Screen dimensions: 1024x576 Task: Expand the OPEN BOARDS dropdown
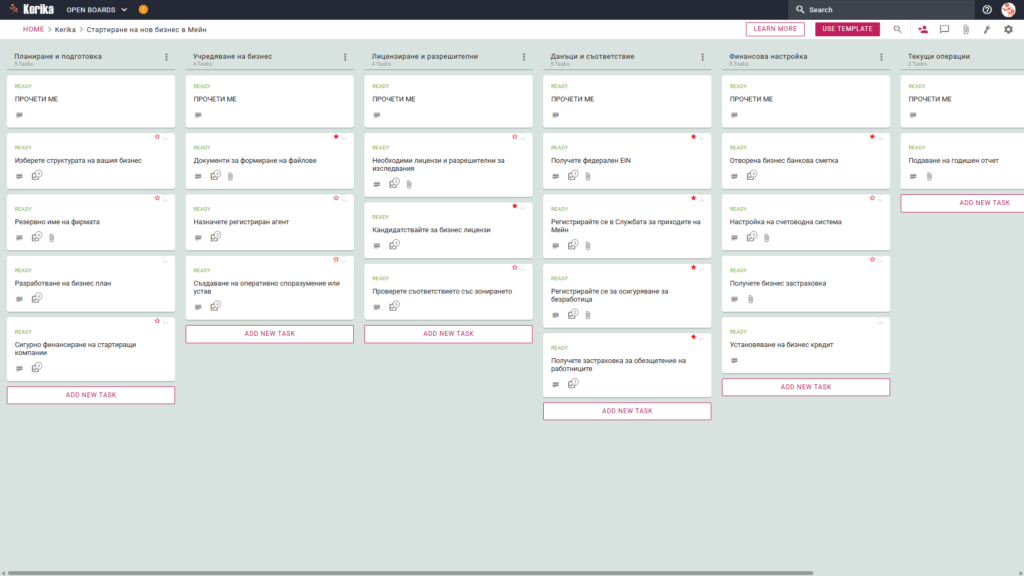tap(97, 10)
